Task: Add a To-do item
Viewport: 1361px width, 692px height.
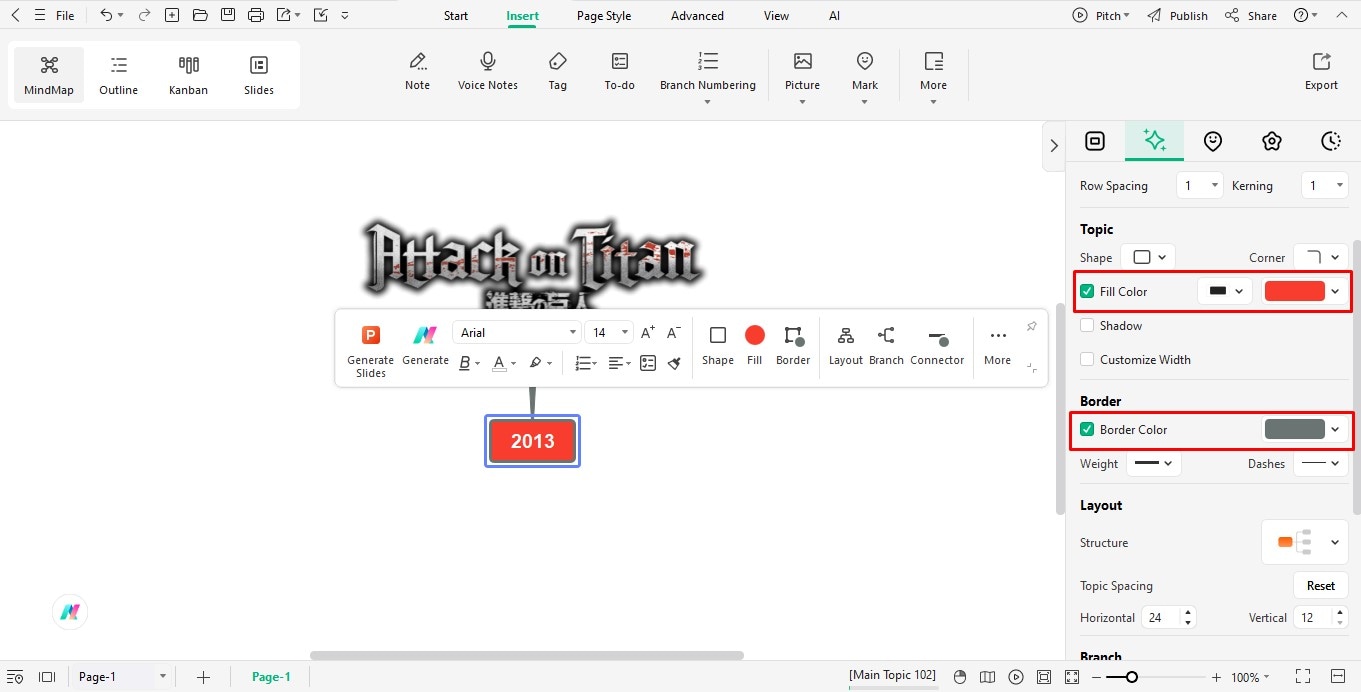Action: (620, 71)
